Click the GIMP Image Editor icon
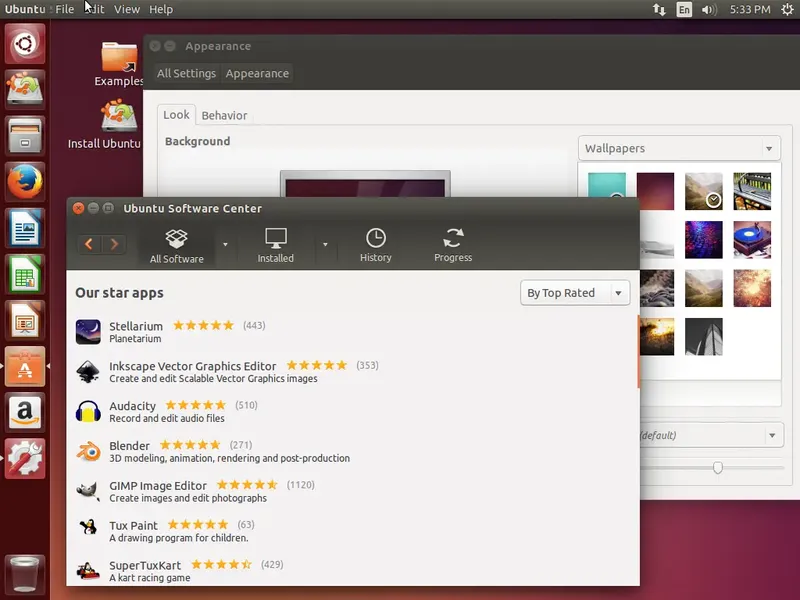The width and height of the screenshot is (800, 600). 88,490
